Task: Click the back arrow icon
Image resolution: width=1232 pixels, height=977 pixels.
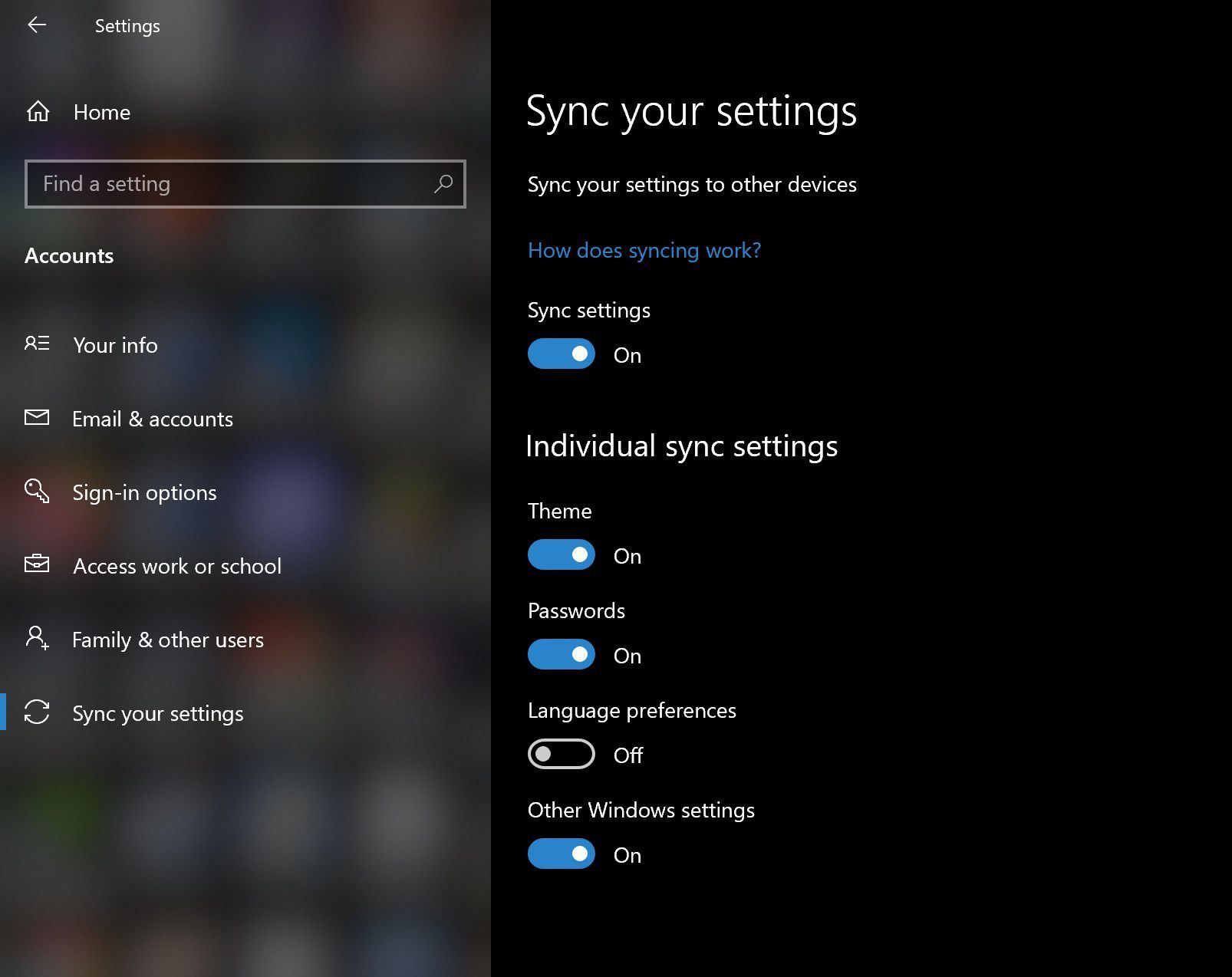Action: 37,25
